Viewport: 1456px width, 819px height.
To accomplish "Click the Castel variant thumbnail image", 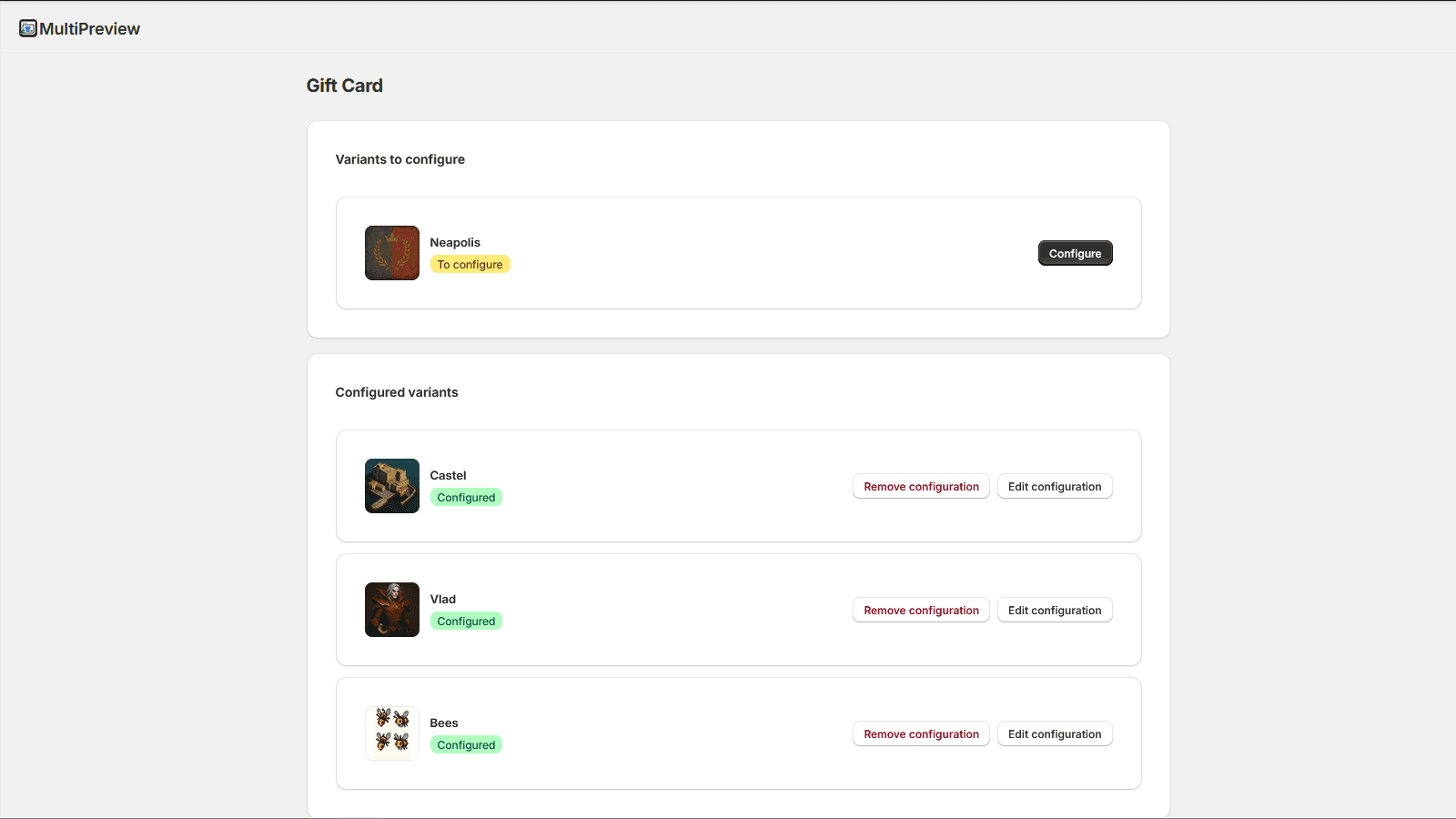I will coord(391,486).
